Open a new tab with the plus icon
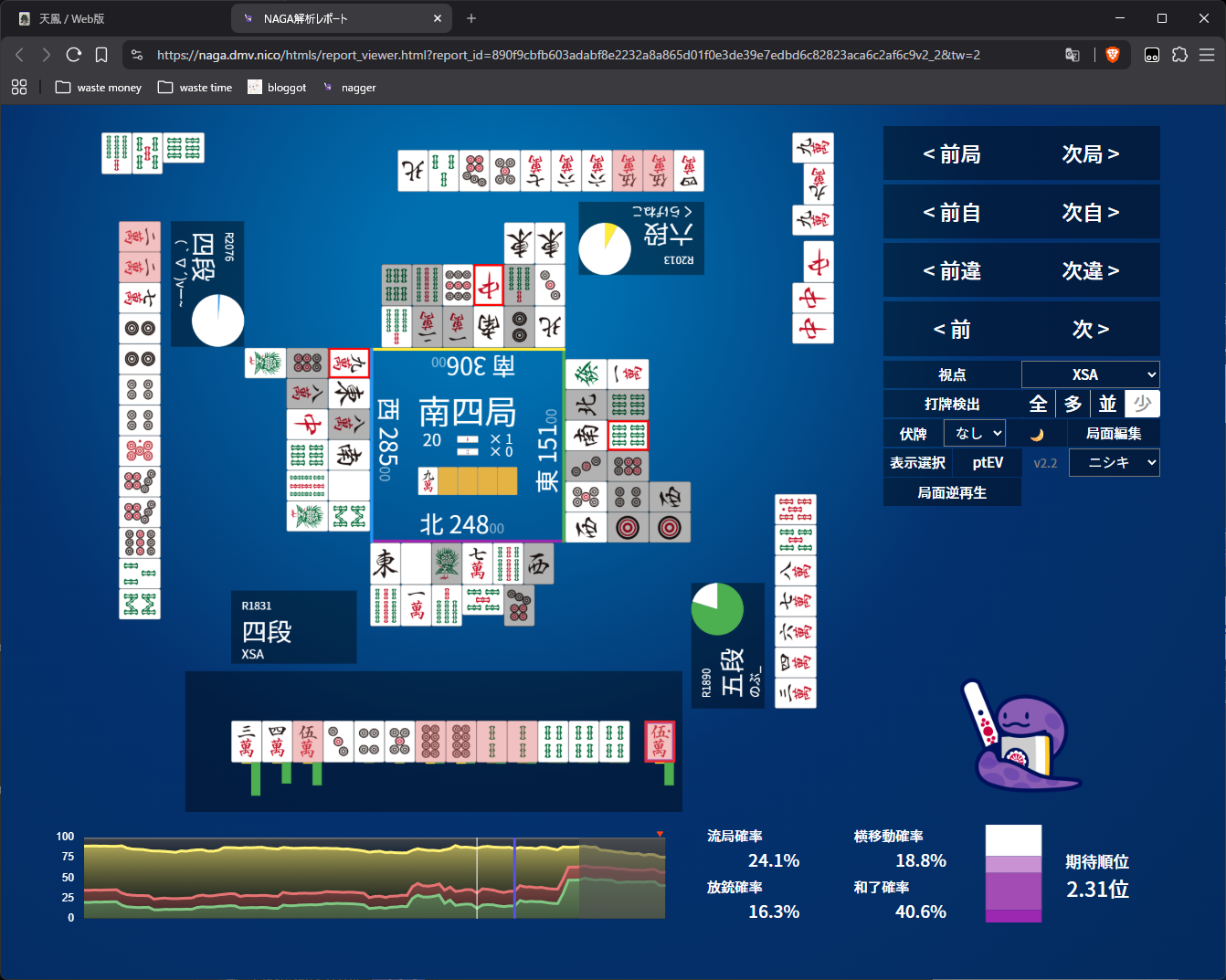Screen dimensions: 1226x980 (471, 18)
